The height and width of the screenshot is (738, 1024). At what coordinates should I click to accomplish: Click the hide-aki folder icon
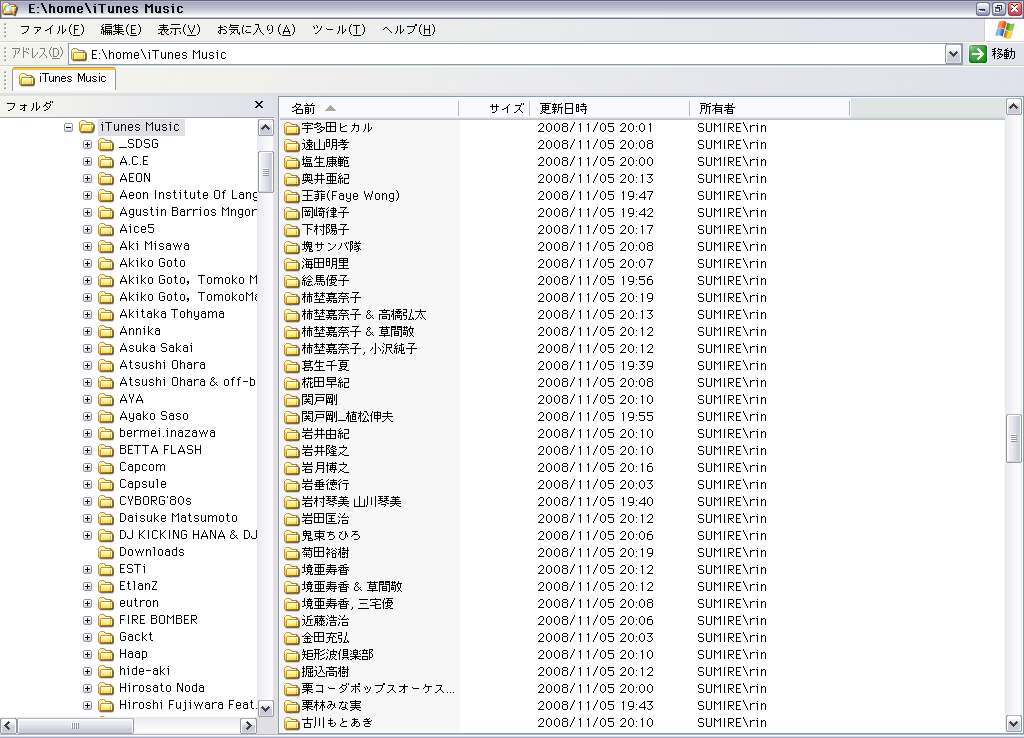106,671
